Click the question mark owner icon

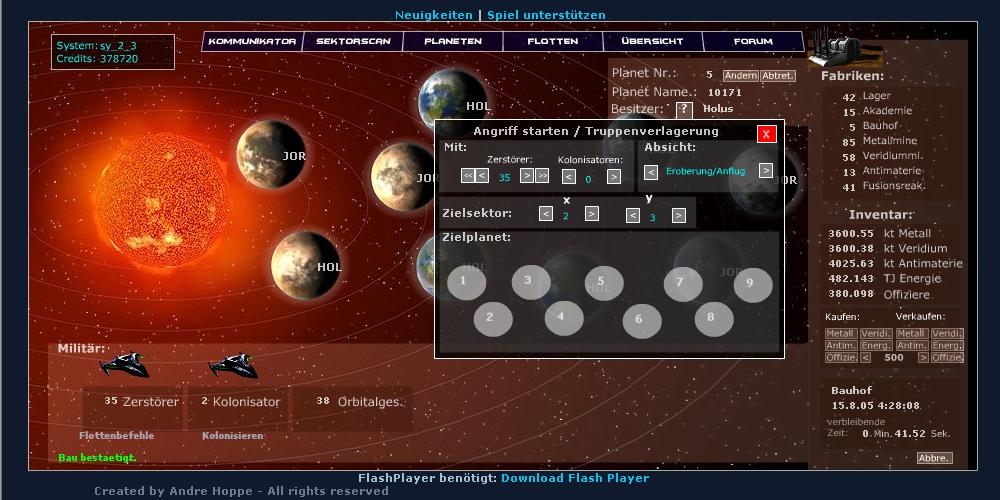684,109
